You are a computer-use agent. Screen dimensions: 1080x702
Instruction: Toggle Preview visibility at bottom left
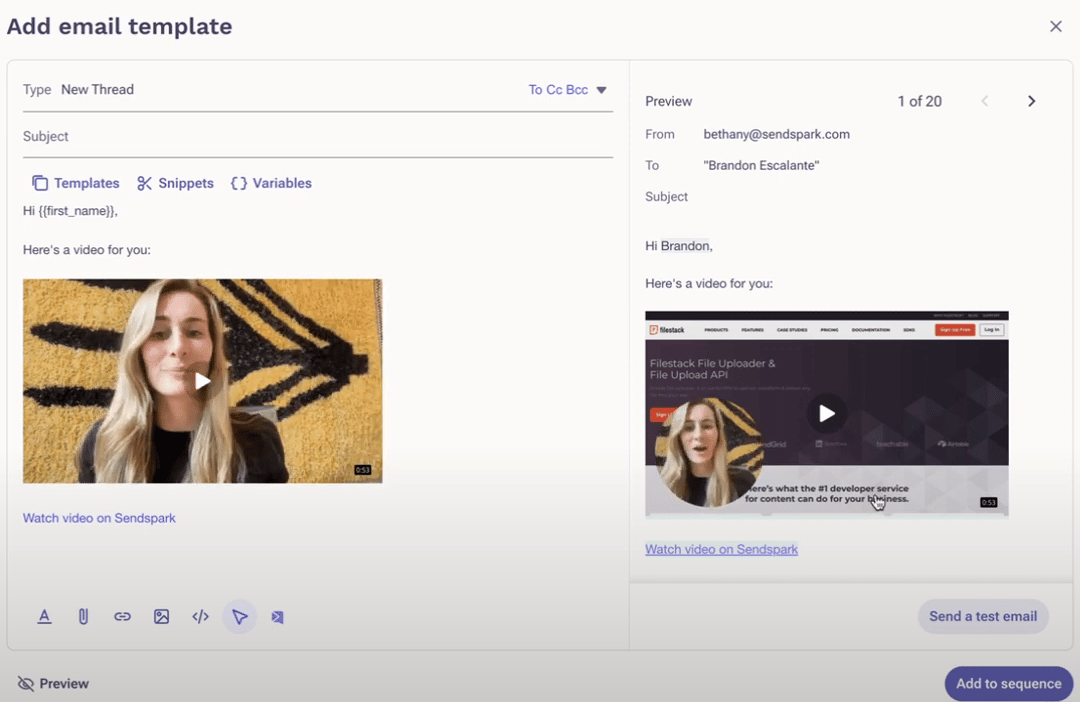[53, 683]
